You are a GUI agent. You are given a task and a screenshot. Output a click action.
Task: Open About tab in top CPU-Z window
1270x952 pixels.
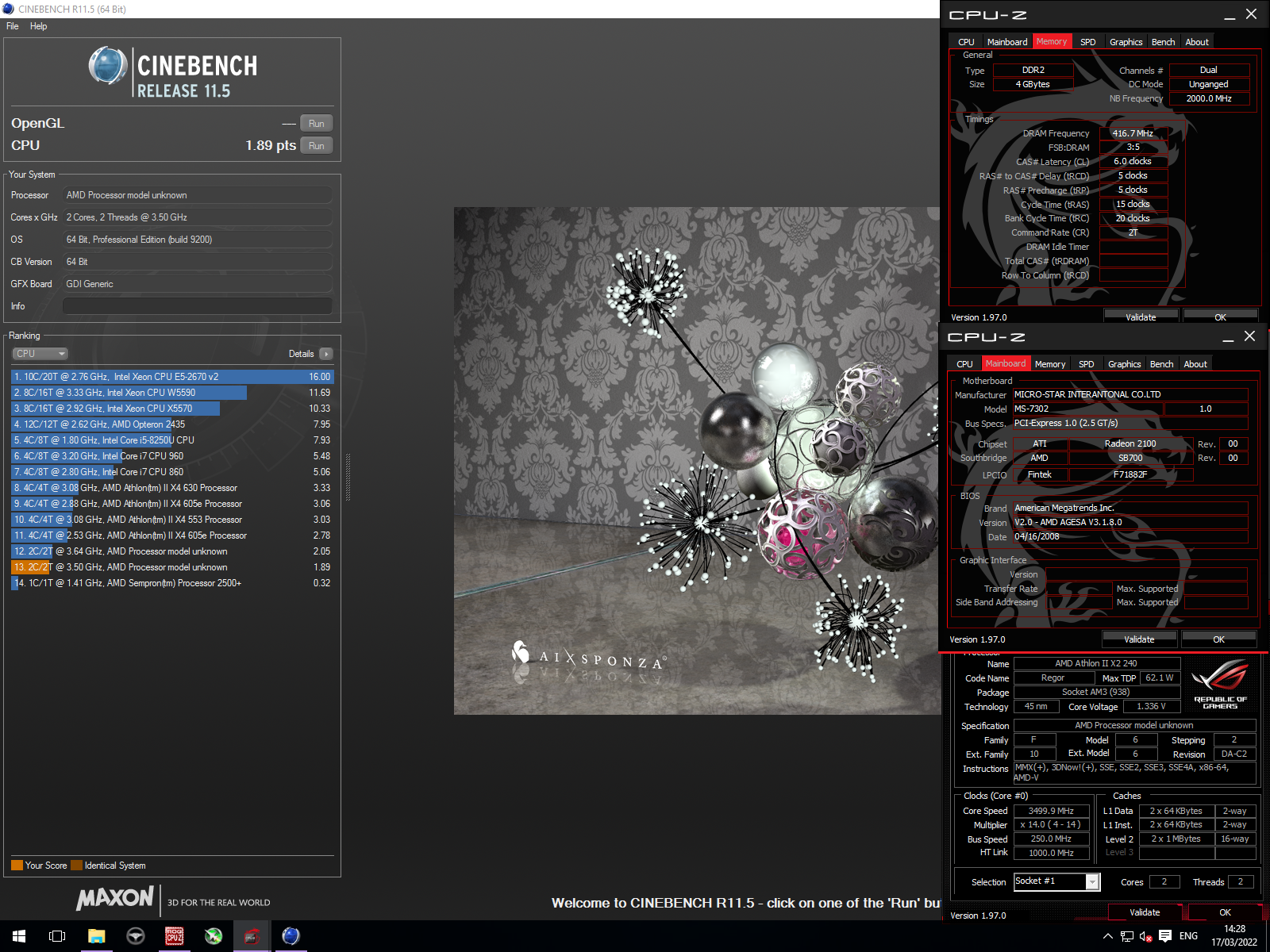(x=1197, y=42)
